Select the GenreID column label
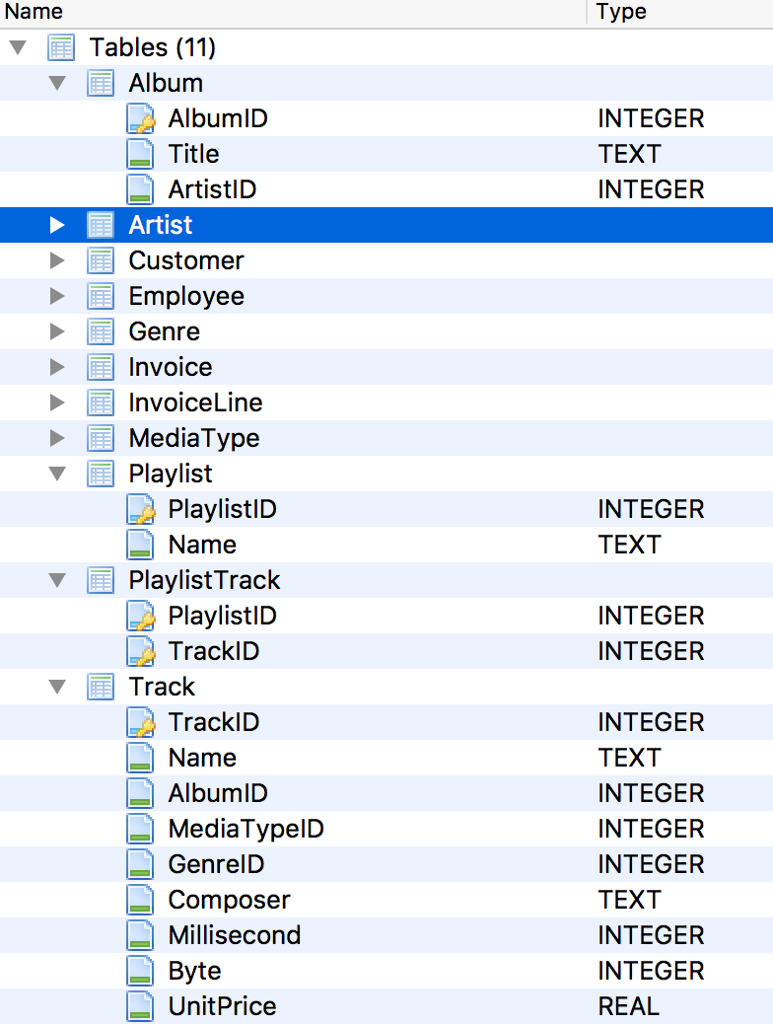Screen dimensions: 773x1024 tap(216, 864)
